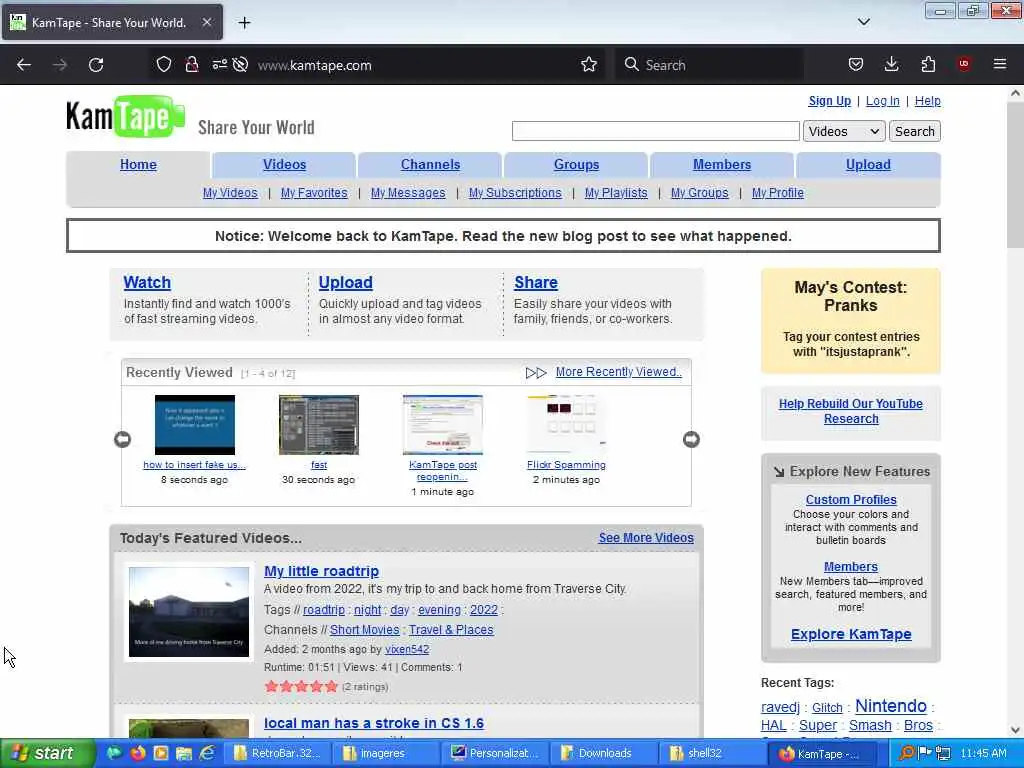
Task: Open the 'local man has a stroke in CS 1.6' title
Action: pyautogui.click(x=374, y=723)
